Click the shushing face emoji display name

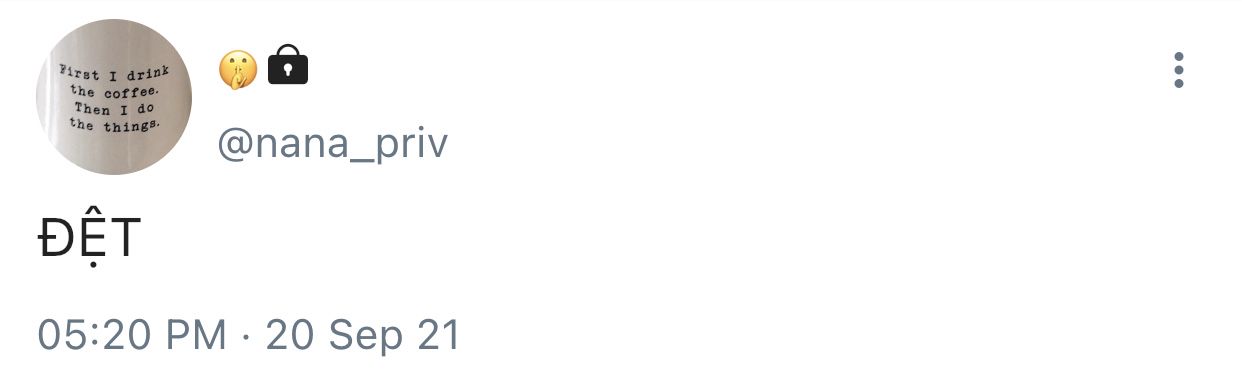238,68
